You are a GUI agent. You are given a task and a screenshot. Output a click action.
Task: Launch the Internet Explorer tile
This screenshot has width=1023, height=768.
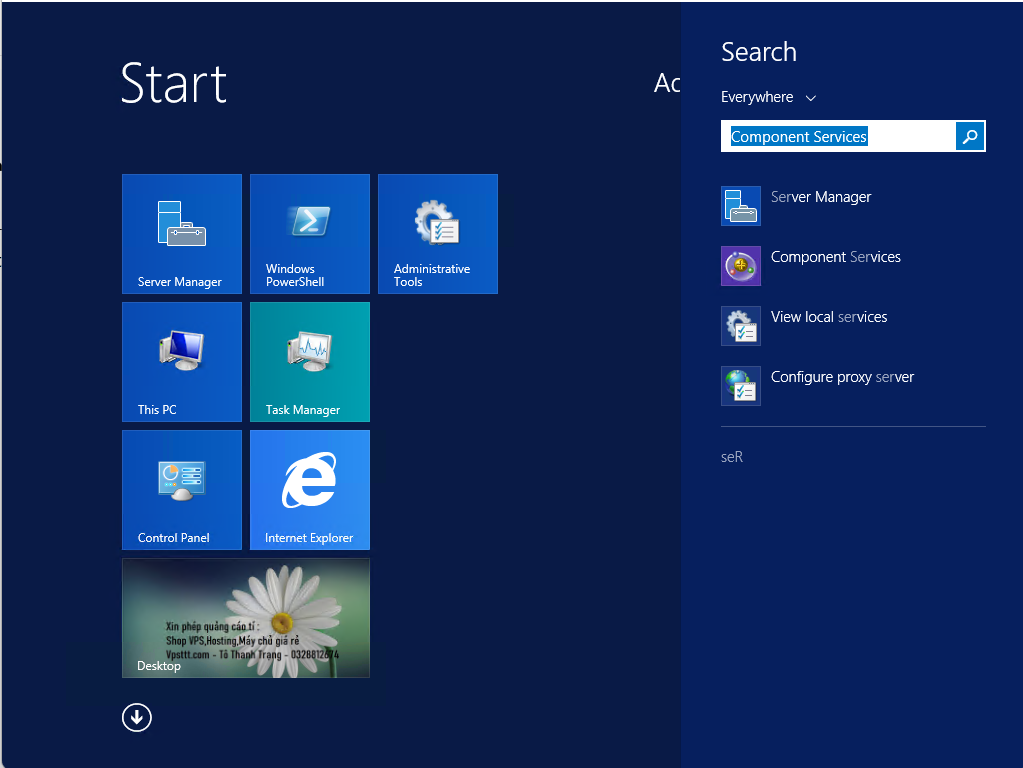coord(310,489)
